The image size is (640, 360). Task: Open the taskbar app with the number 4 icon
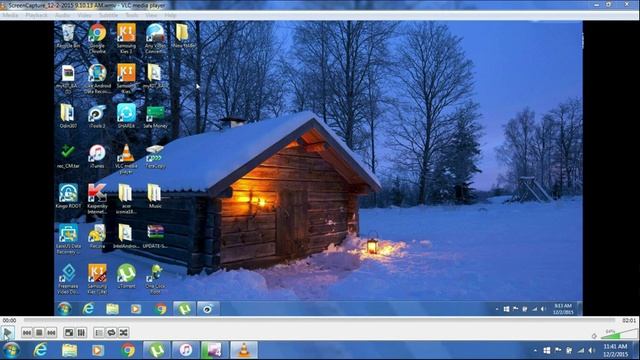215,350
